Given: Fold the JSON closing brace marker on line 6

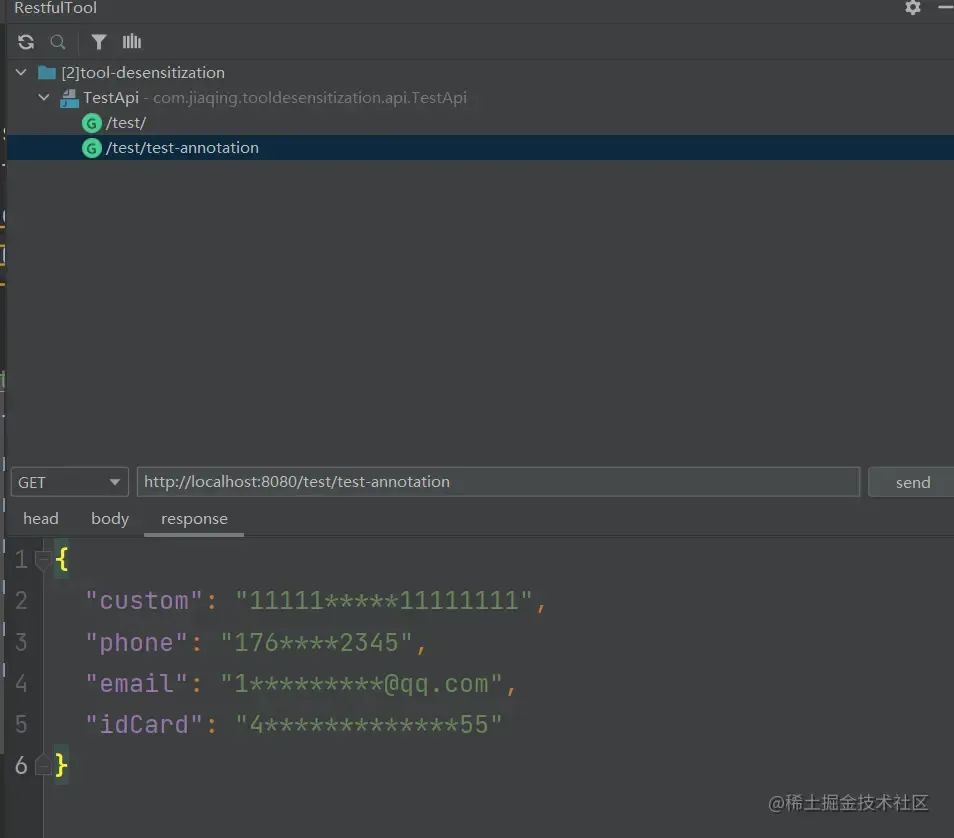Looking at the screenshot, I should pos(43,764).
